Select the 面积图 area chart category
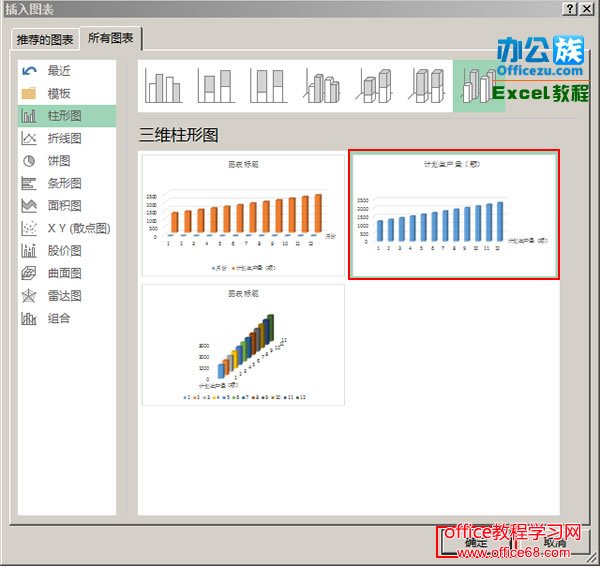Viewport: 600px width, 569px height. pos(67,206)
